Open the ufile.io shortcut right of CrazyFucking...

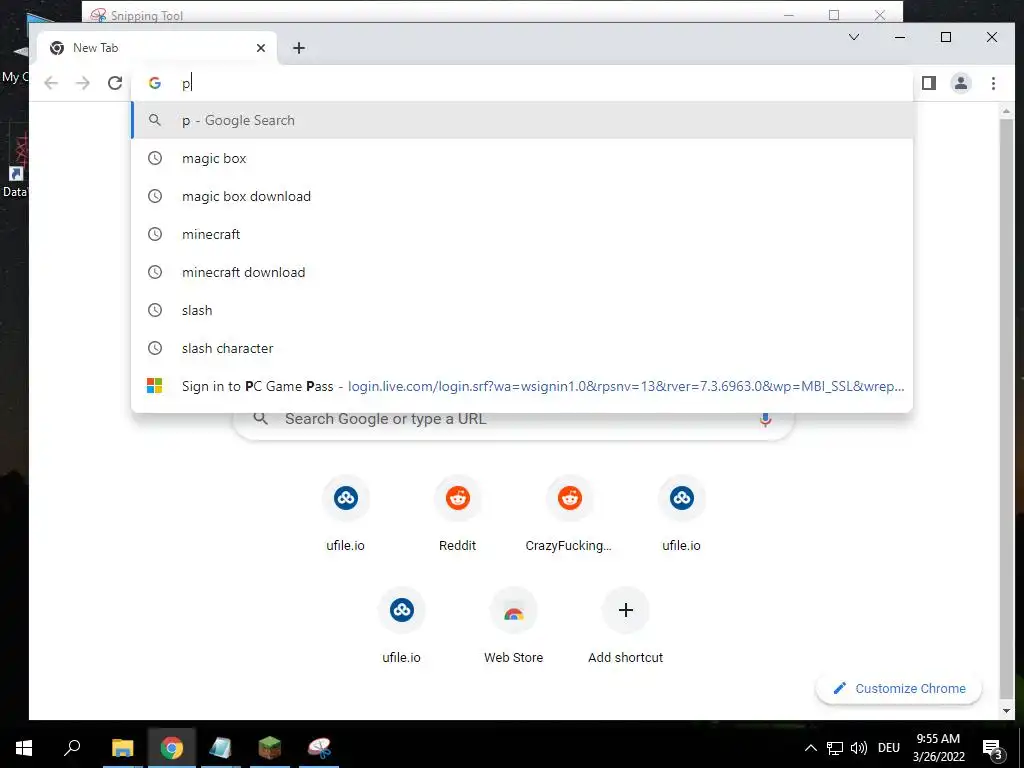(x=681, y=515)
